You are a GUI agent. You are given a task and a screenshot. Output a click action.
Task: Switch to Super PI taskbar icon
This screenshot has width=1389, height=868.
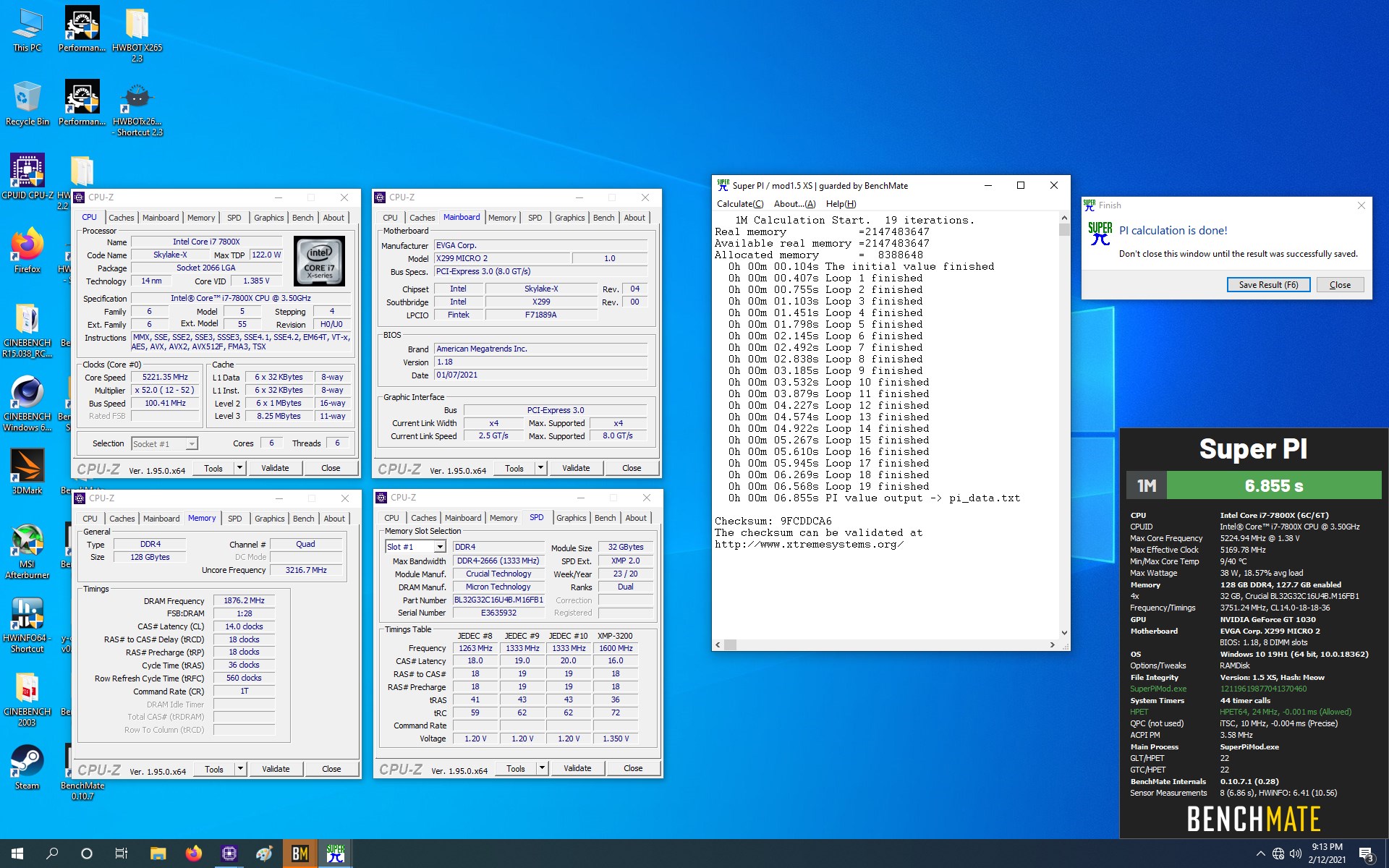335,854
